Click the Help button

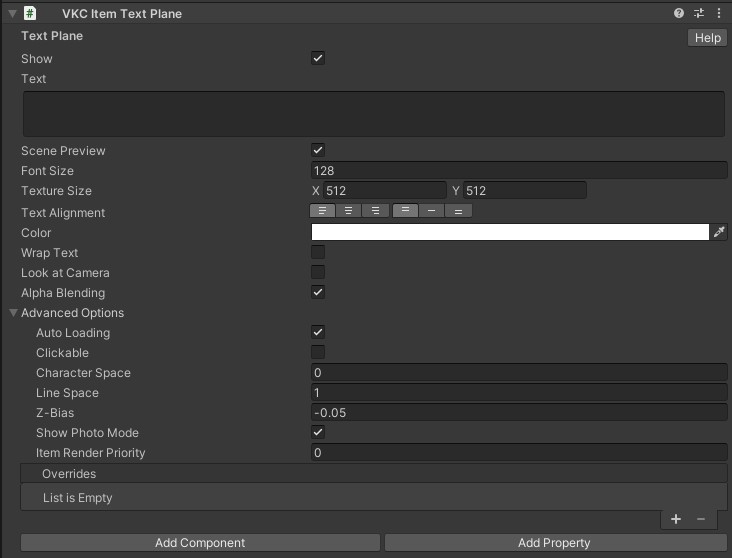click(707, 38)
